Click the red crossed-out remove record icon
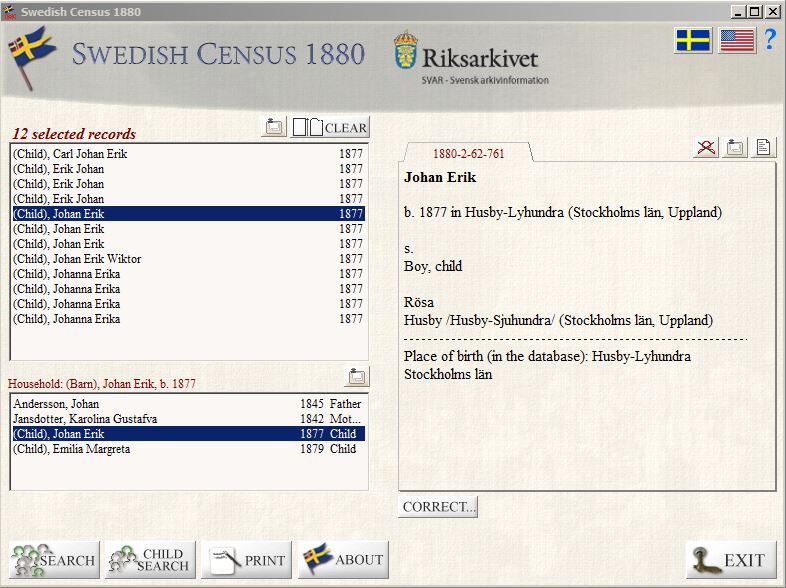This screenshot has height=588, width=786. pyautogui.click(x=706, y=147)
